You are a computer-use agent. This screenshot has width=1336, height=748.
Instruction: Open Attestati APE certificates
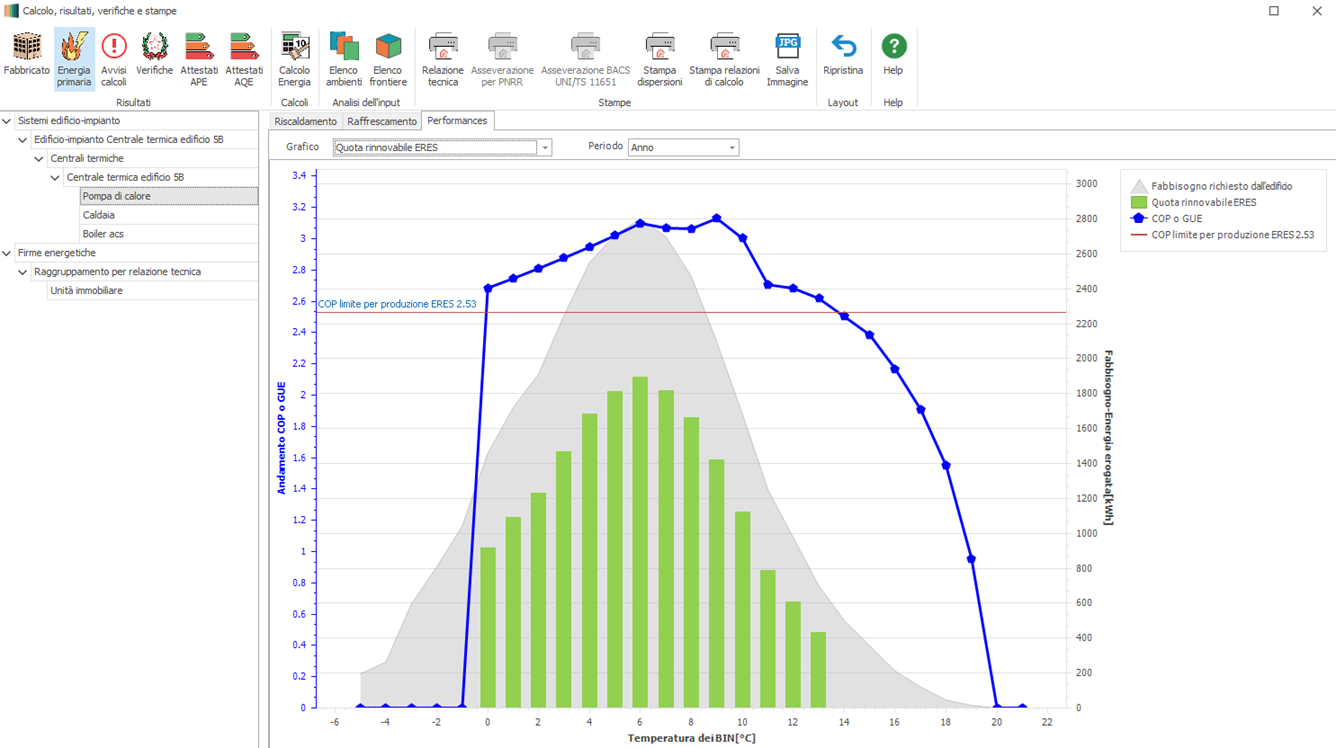tap(199, 58)
